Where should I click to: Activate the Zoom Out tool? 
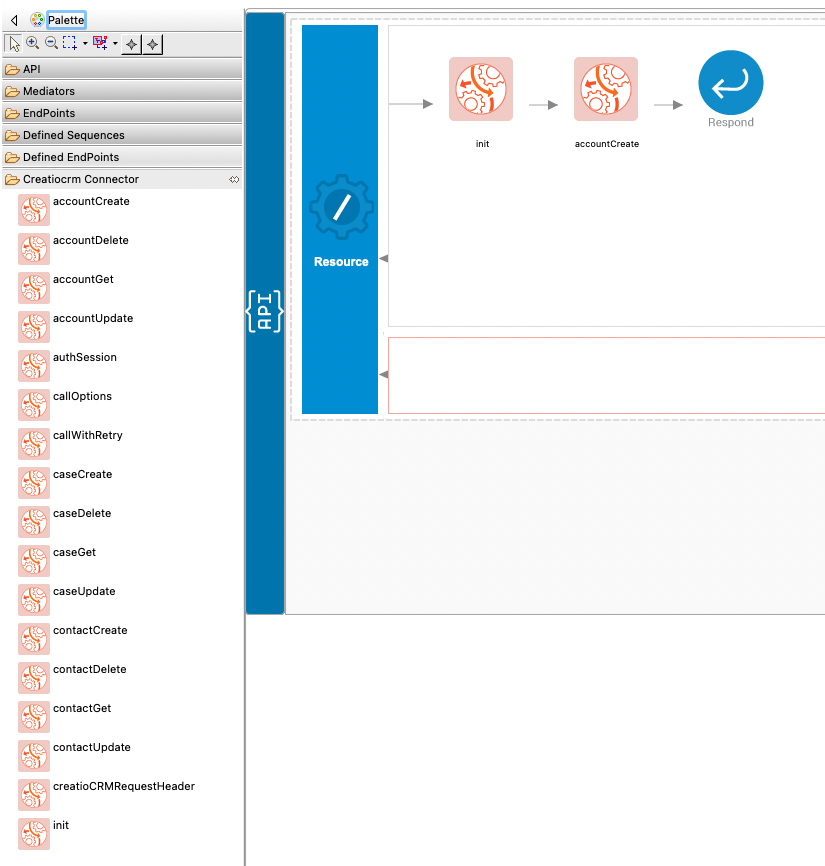[x=50, y=43]
